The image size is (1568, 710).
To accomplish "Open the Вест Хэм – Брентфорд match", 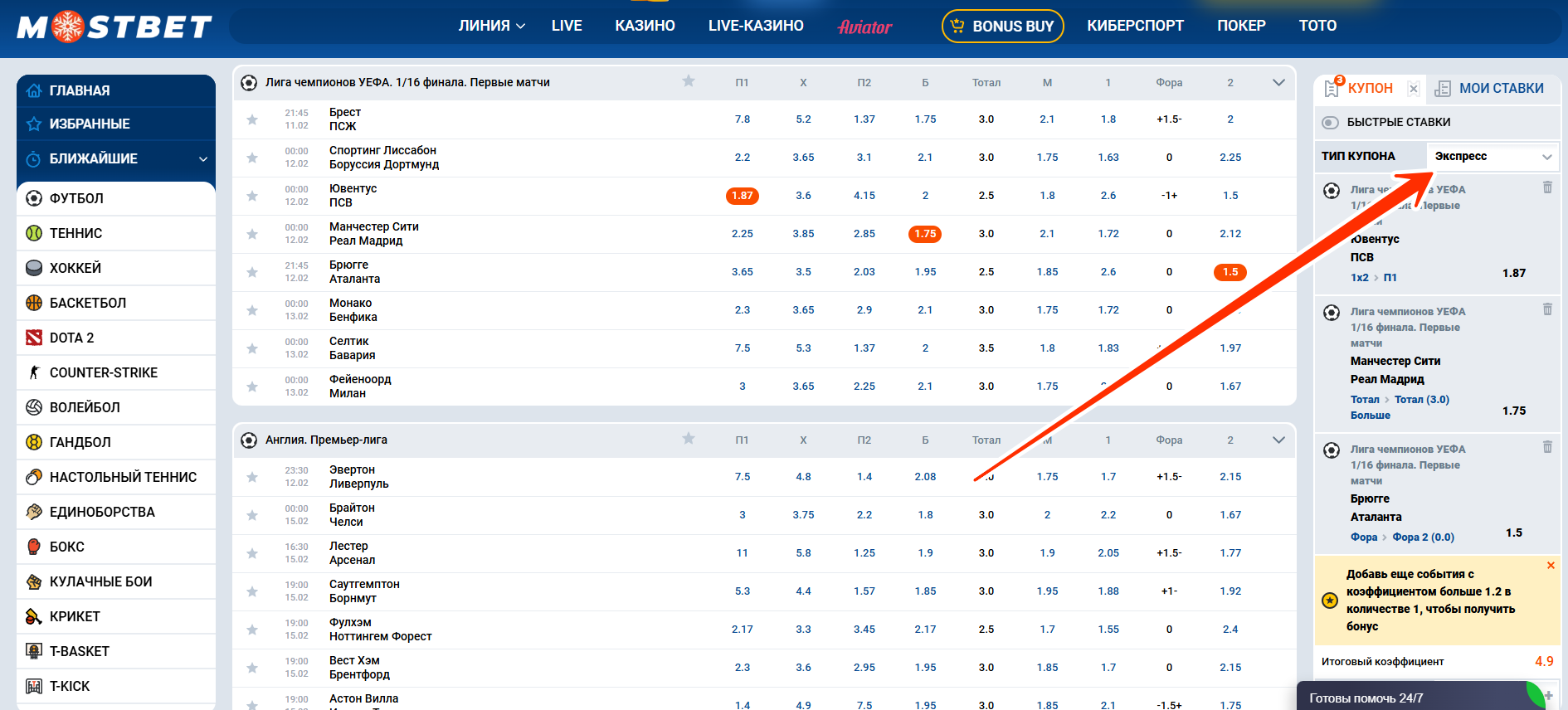I will (359, 668).
